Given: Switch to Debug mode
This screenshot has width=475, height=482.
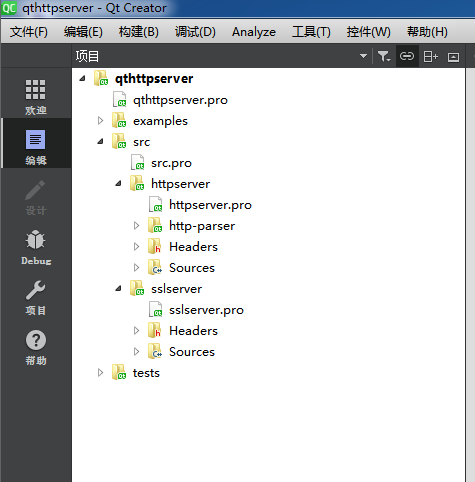Looking at the screenshot, I should (36, 247).
